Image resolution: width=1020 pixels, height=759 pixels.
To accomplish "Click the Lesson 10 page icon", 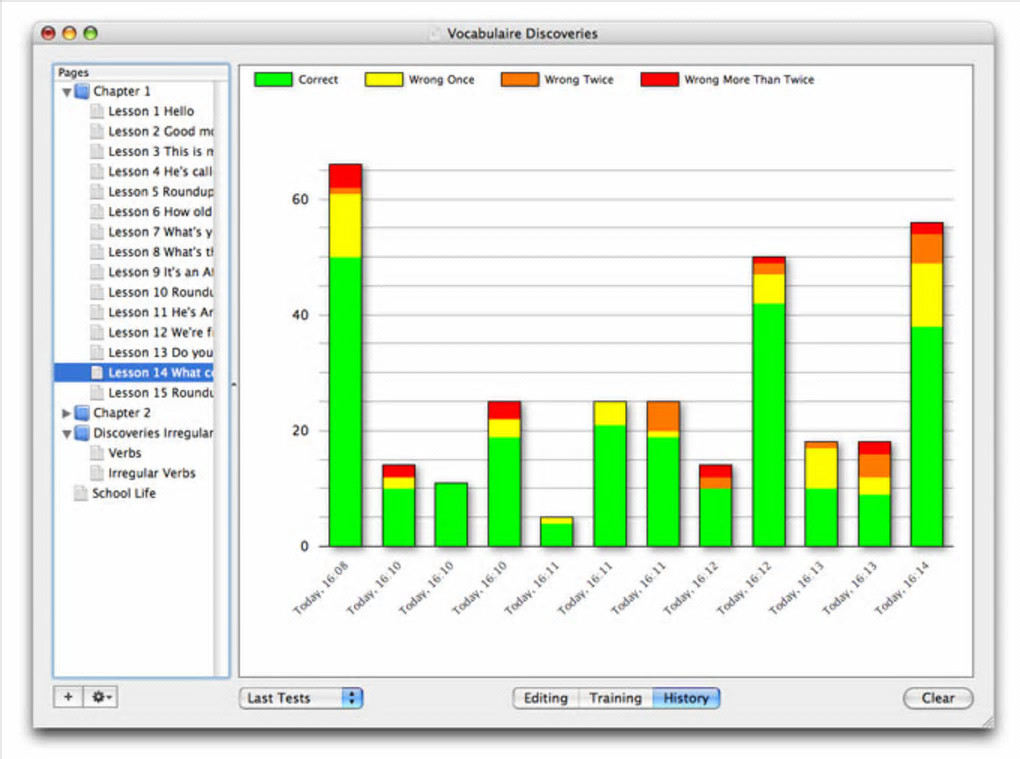I will pyautogui.click(x=97, y=293).
